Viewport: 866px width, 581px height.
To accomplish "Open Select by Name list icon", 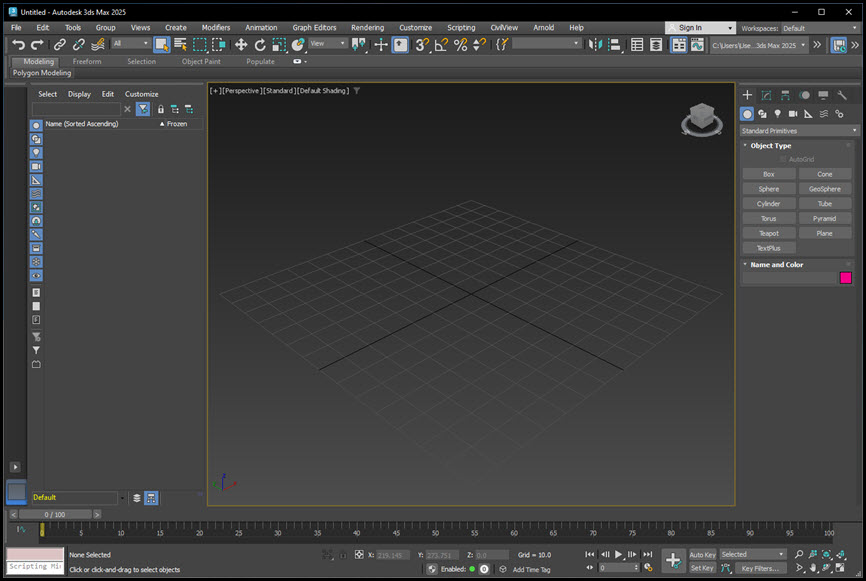I will click(180, 45).
